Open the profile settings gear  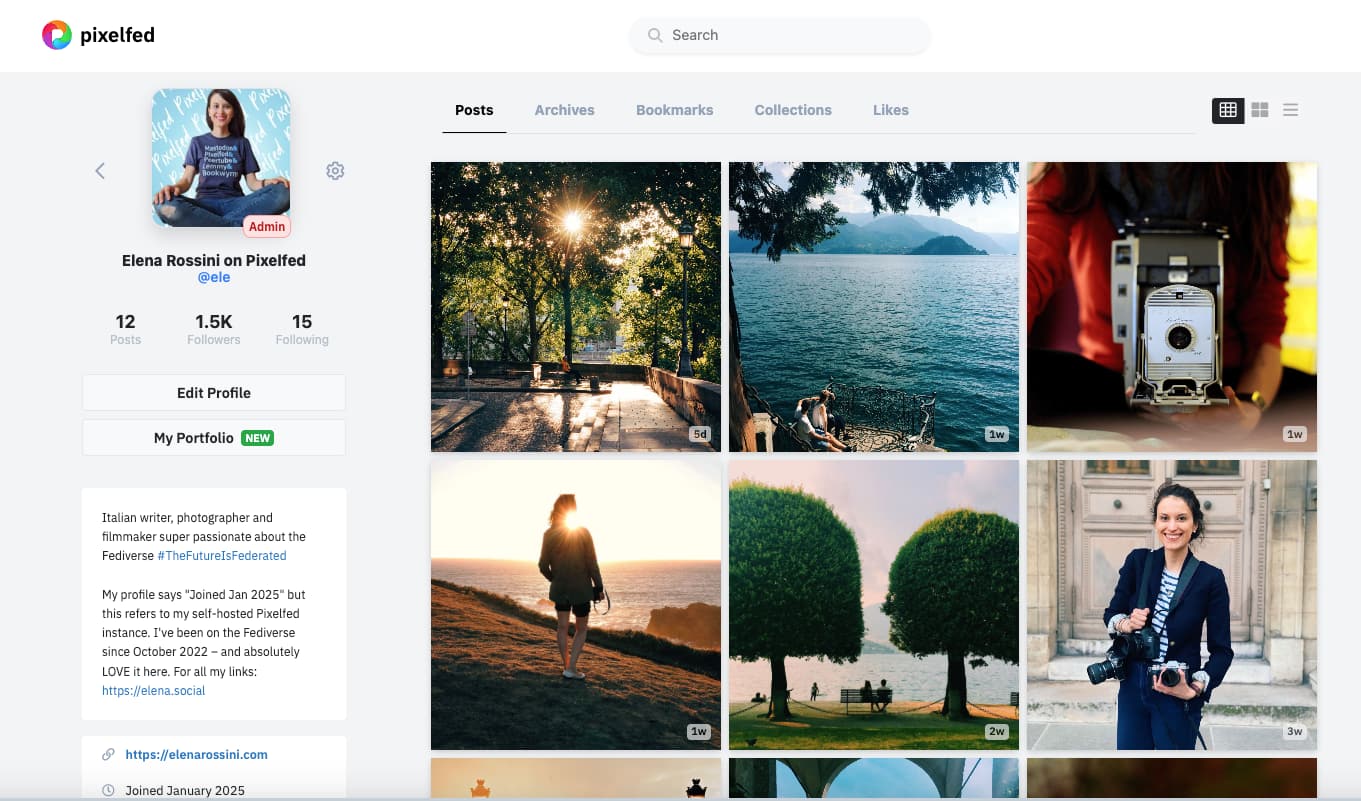point(335,170)
